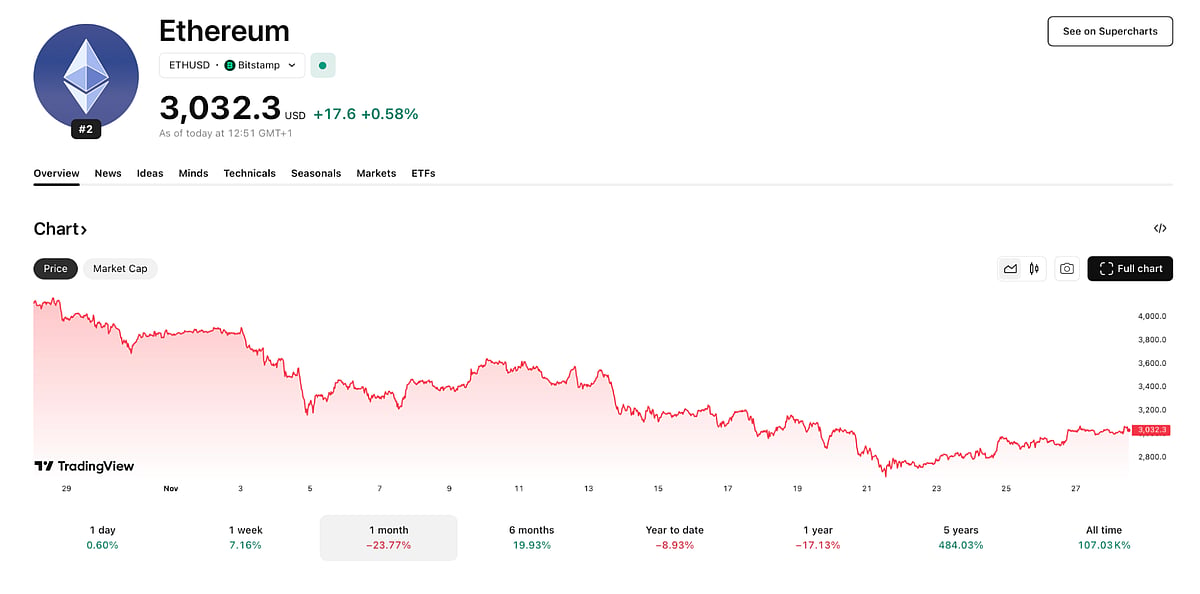This screenshot has width=1200, height=594.
Task: Click the green market status indicator
Action: coord(322,65)
